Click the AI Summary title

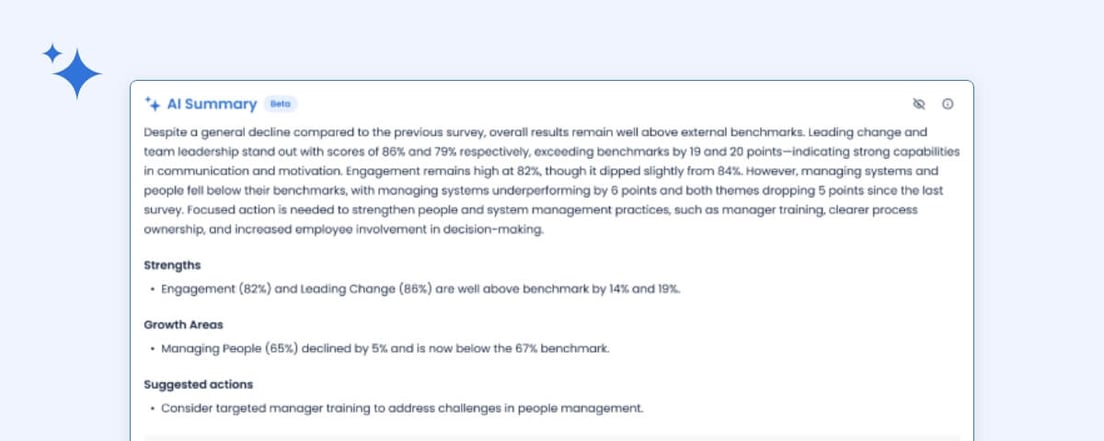point(212,104)
